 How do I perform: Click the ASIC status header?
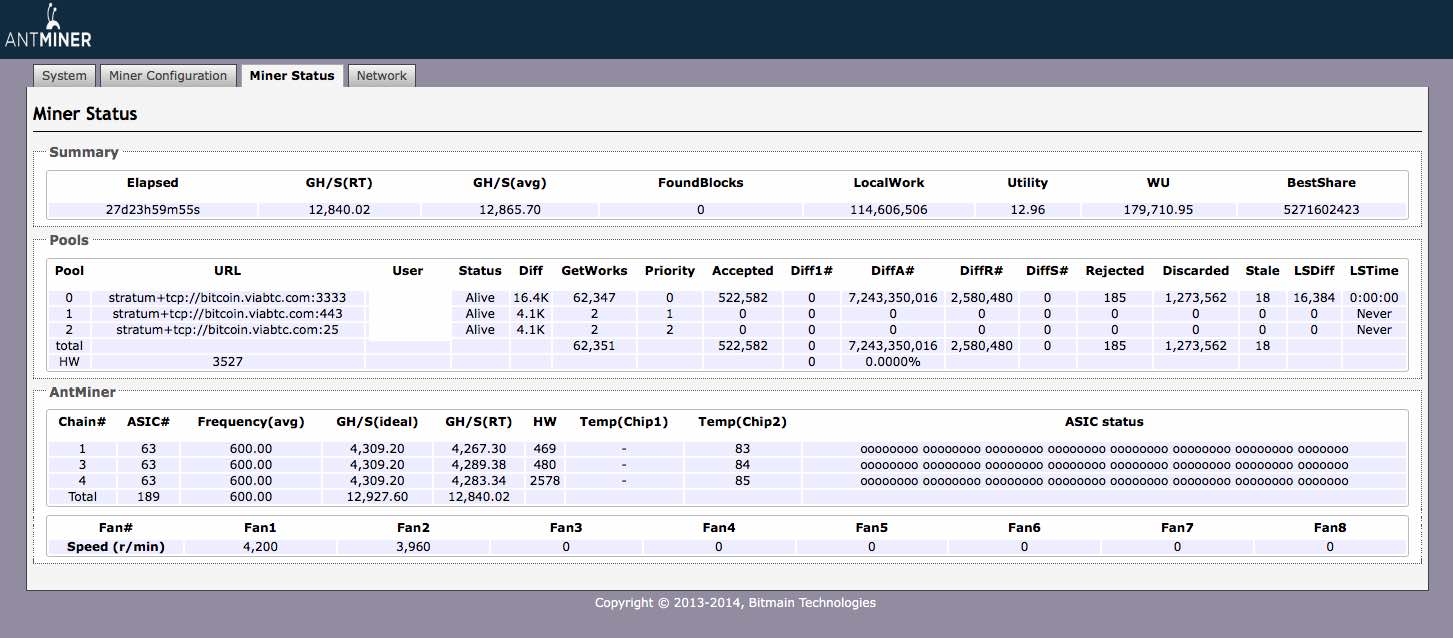point(1103,422)
